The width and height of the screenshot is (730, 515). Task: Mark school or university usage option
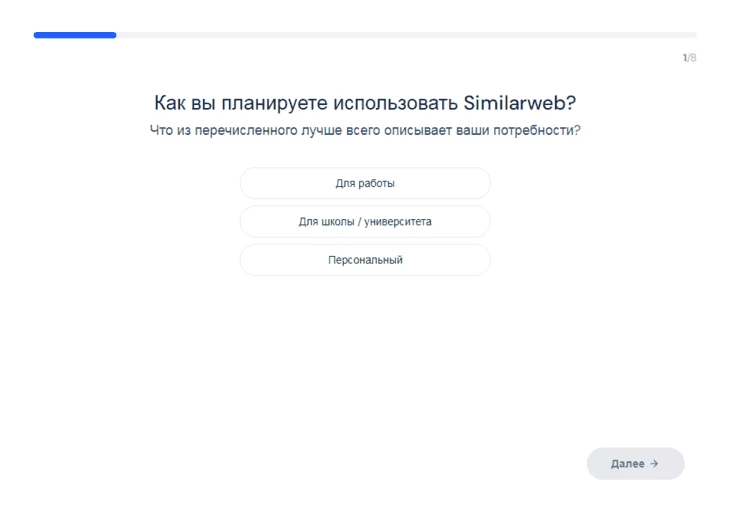coord(365,222)
